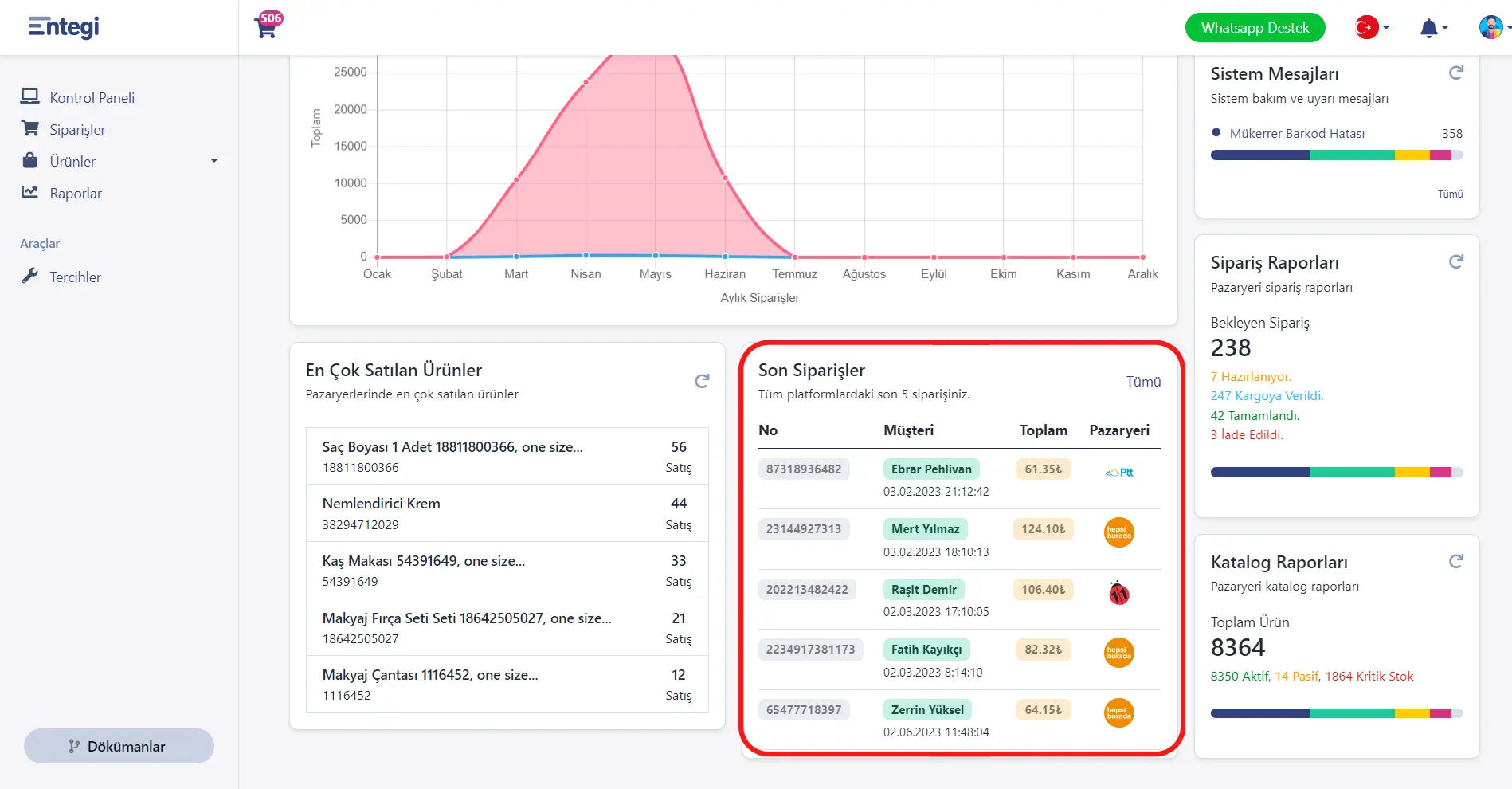This screenshot has width=1512, height=789.
Task: Refresh the En Çok Satılan Ürünler list
Action: (x=702, y=381)
